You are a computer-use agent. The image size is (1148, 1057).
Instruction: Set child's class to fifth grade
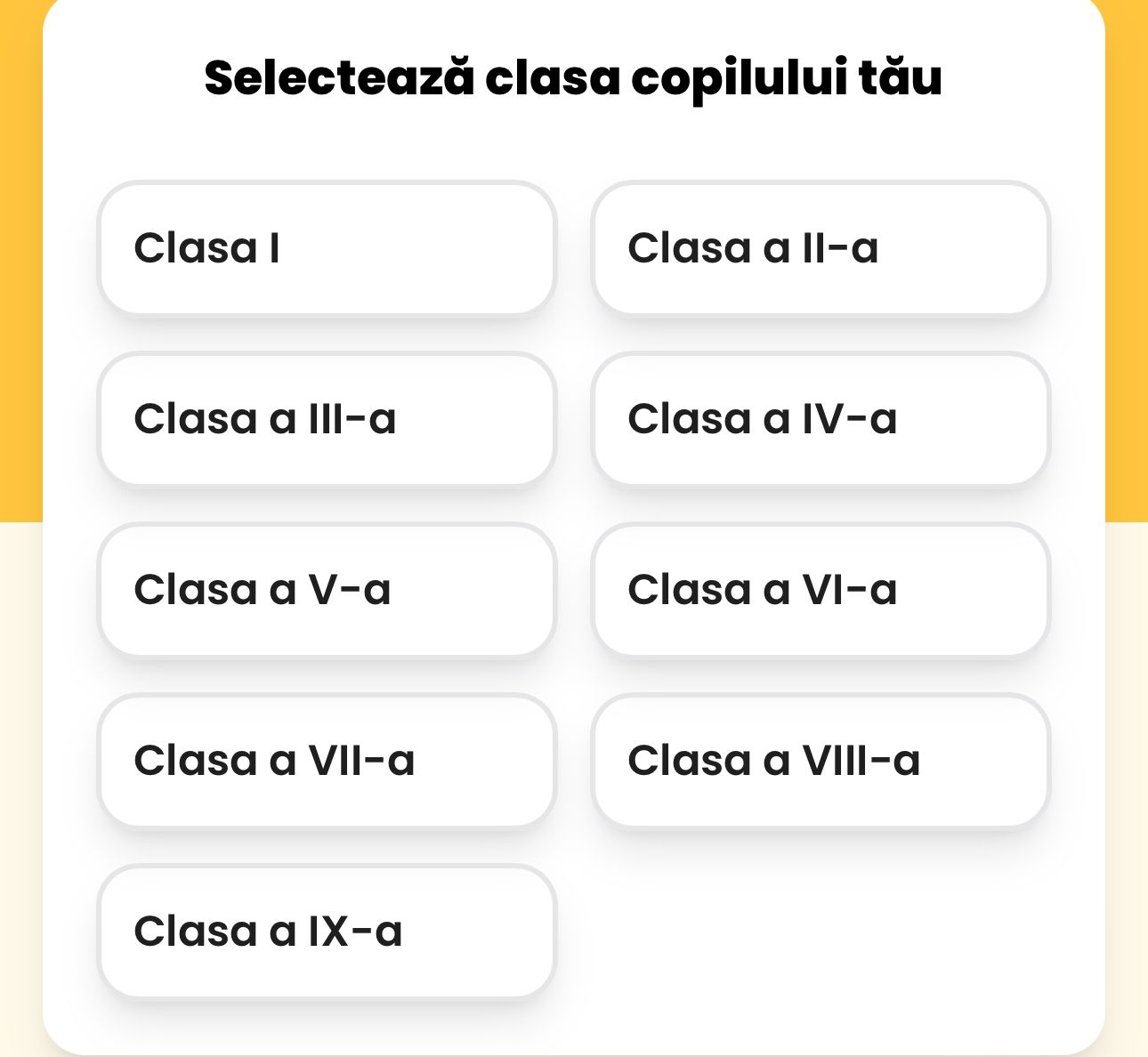(x=327, y=590)
